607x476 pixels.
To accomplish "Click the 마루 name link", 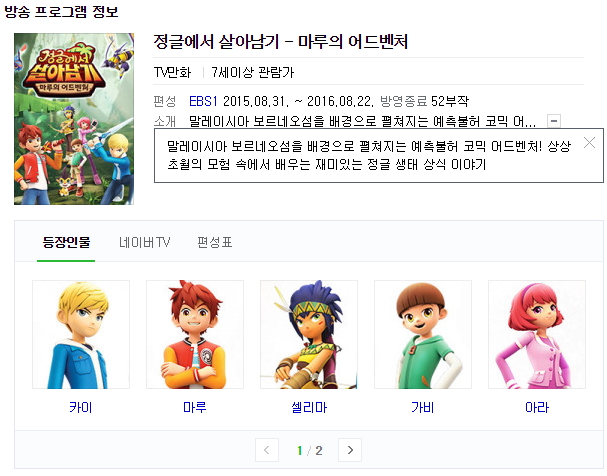I will [x=195, y=407].
